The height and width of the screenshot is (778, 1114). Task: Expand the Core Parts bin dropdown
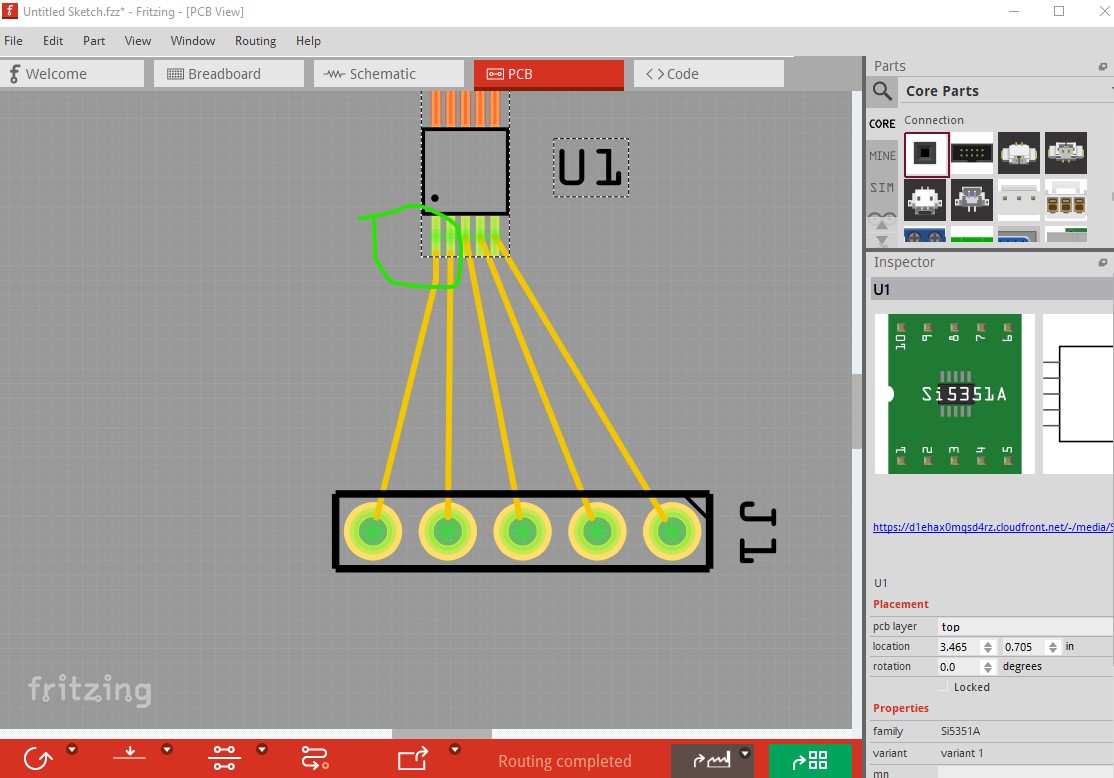click(x=1110, y=91)
